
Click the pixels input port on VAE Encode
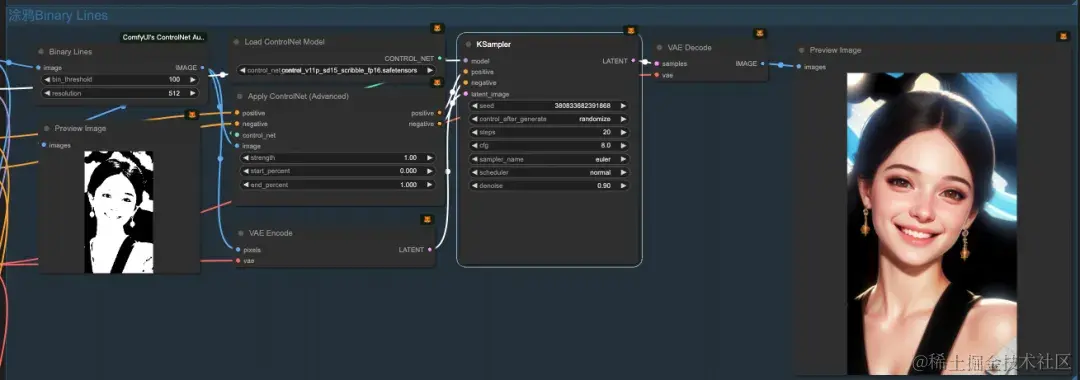(238, 249)
